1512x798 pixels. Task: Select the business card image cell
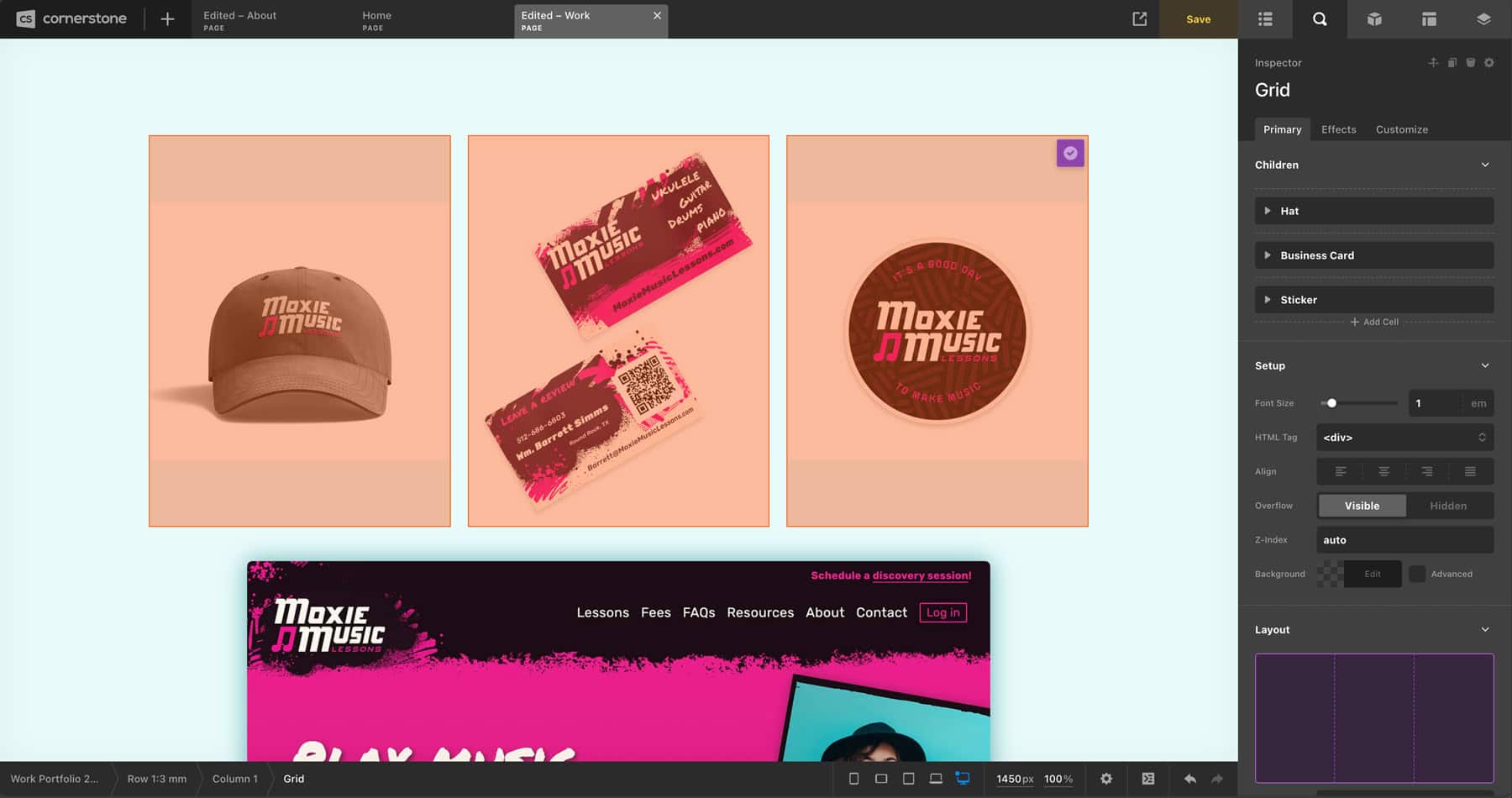click(618, 331)
